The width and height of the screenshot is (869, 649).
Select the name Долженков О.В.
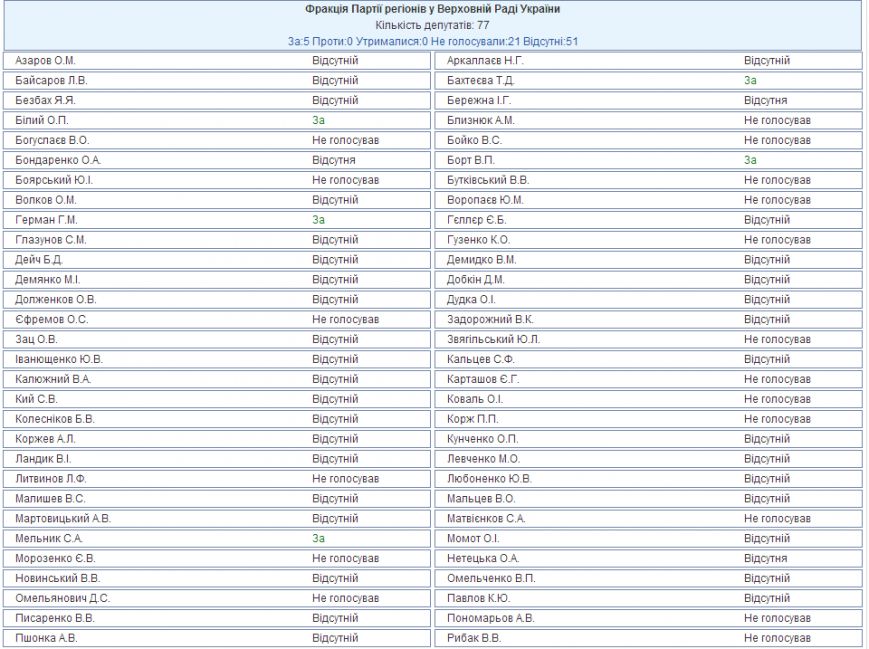[x=56, y=300]
